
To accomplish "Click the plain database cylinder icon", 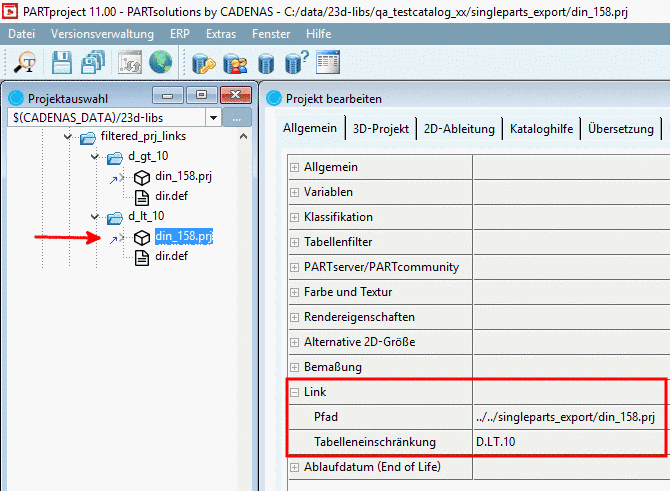I will (266, 63).
